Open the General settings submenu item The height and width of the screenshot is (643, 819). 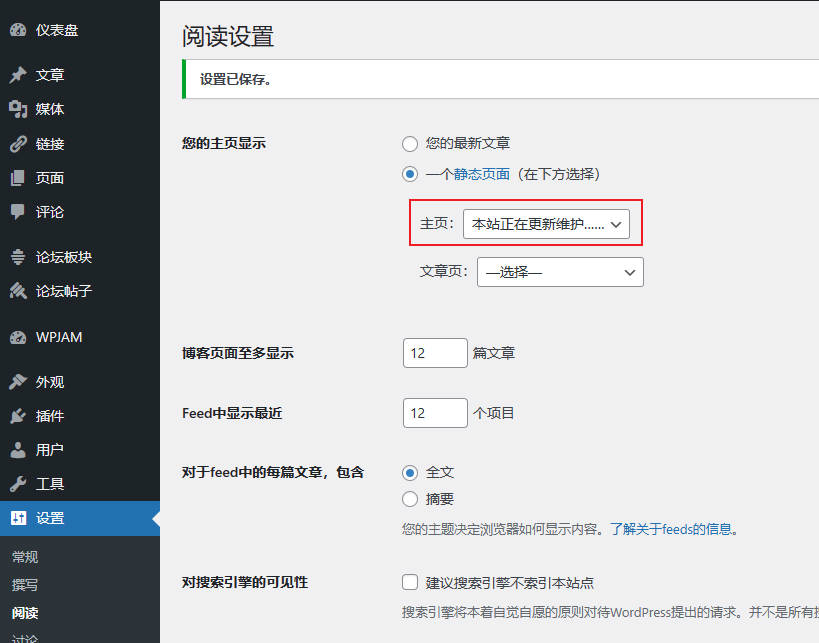point(25,557)
